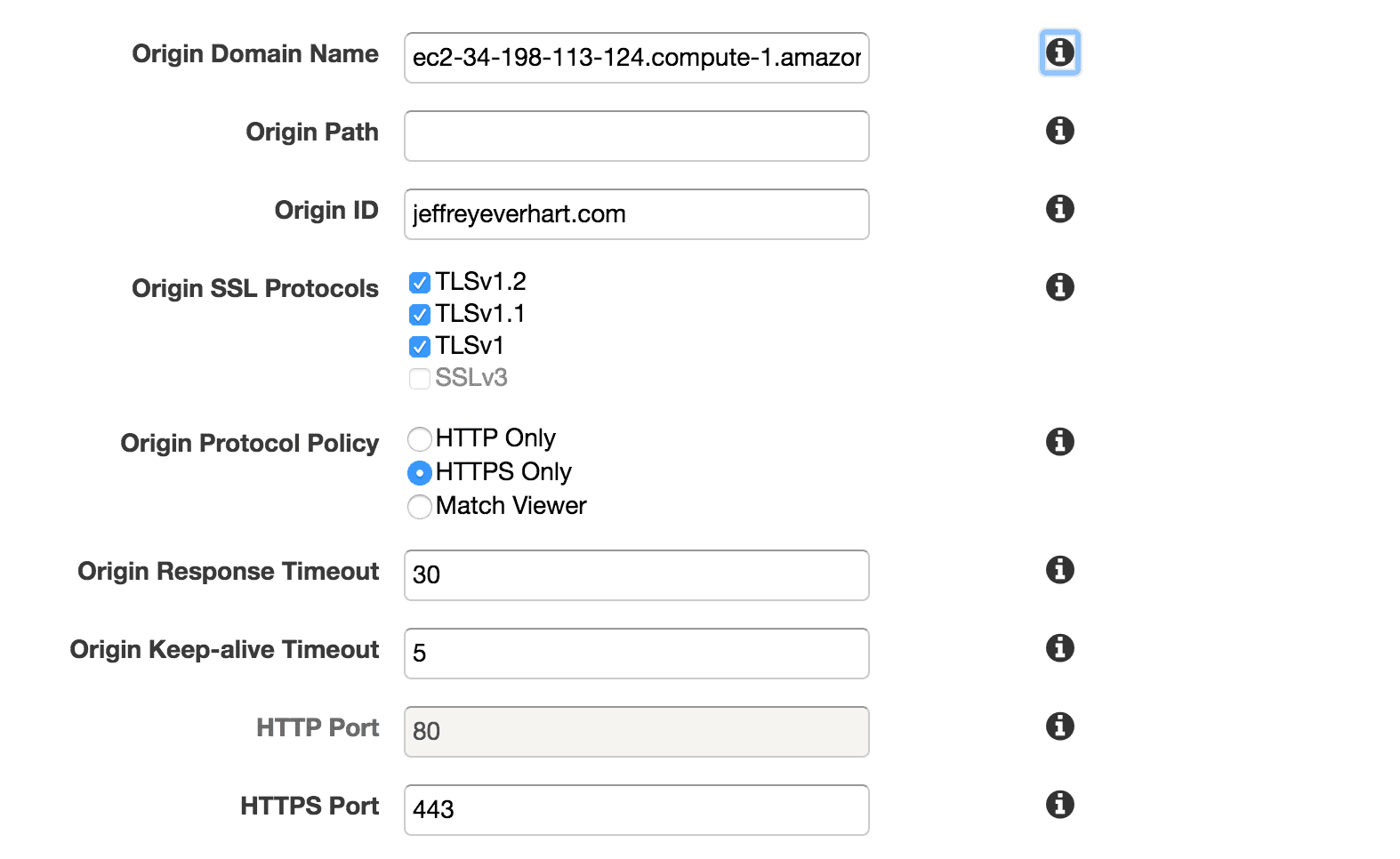The image size is (1400, 859).
Task: Focus the Origin Domain Name field
Action: [x=637, y=58]
